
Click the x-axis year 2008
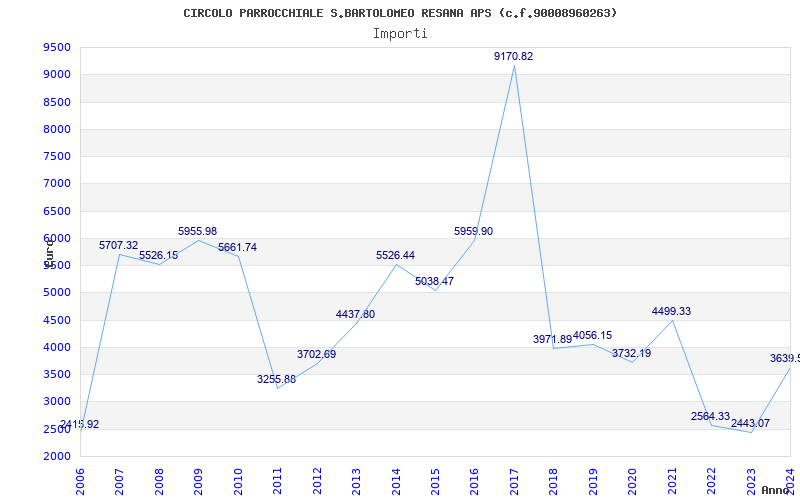[159, 482]
